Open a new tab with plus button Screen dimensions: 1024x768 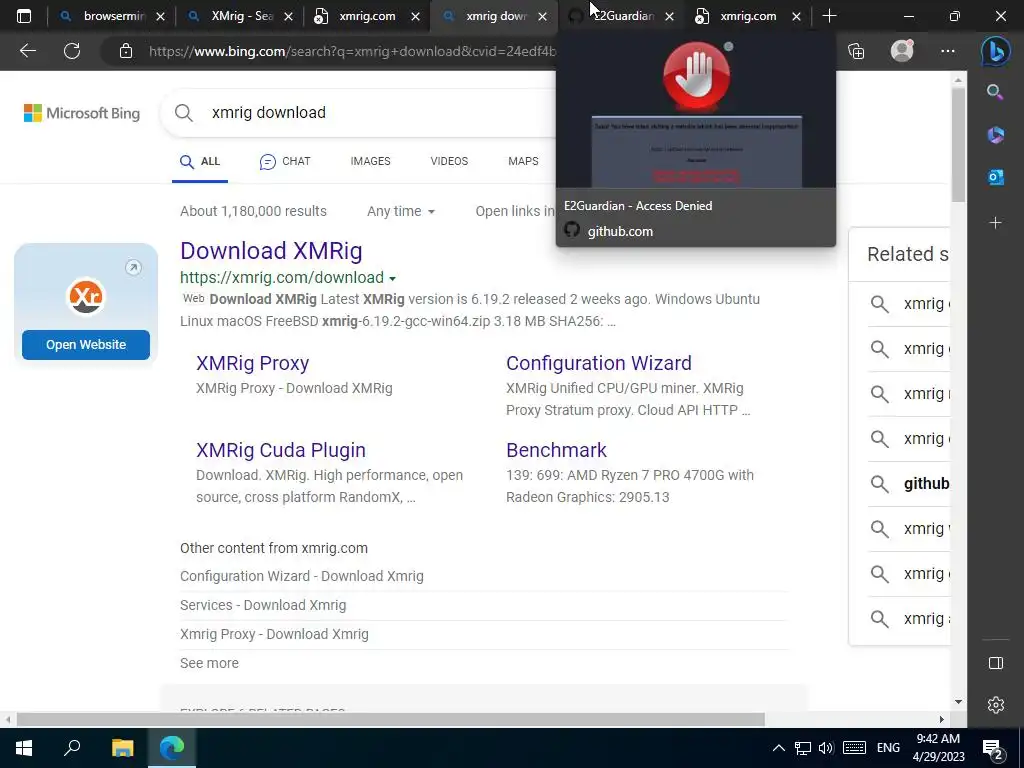click(829, 16)
